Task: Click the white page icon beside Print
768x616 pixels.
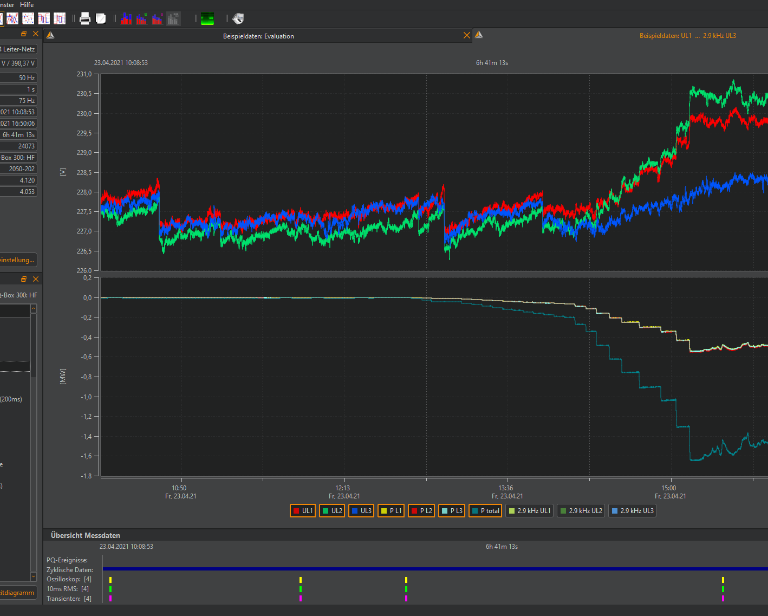Action: tap(101, 19)
